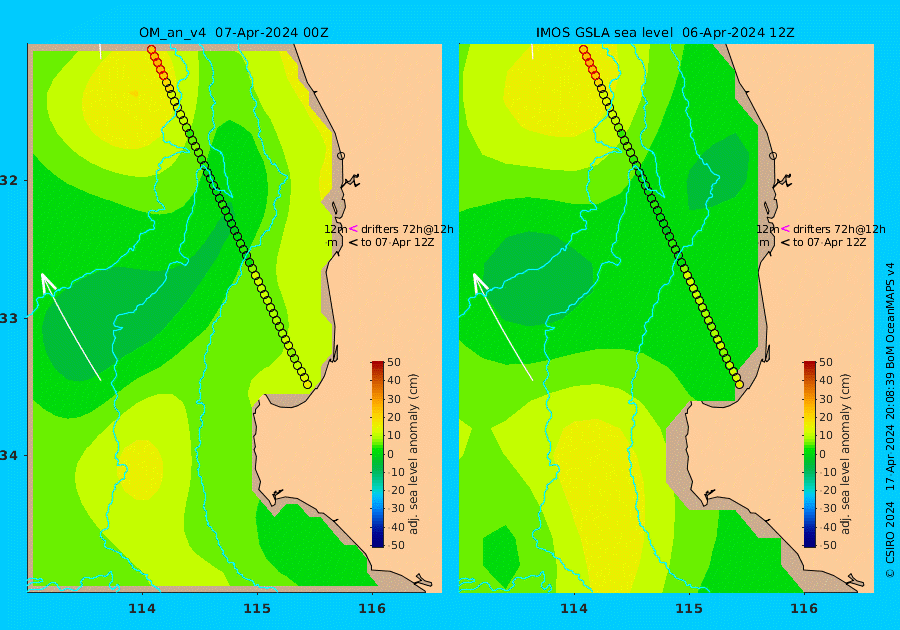Click the top 50 tick on the OM_an_v4 colorbar
The image size is (900, 630).
(394, 362)
